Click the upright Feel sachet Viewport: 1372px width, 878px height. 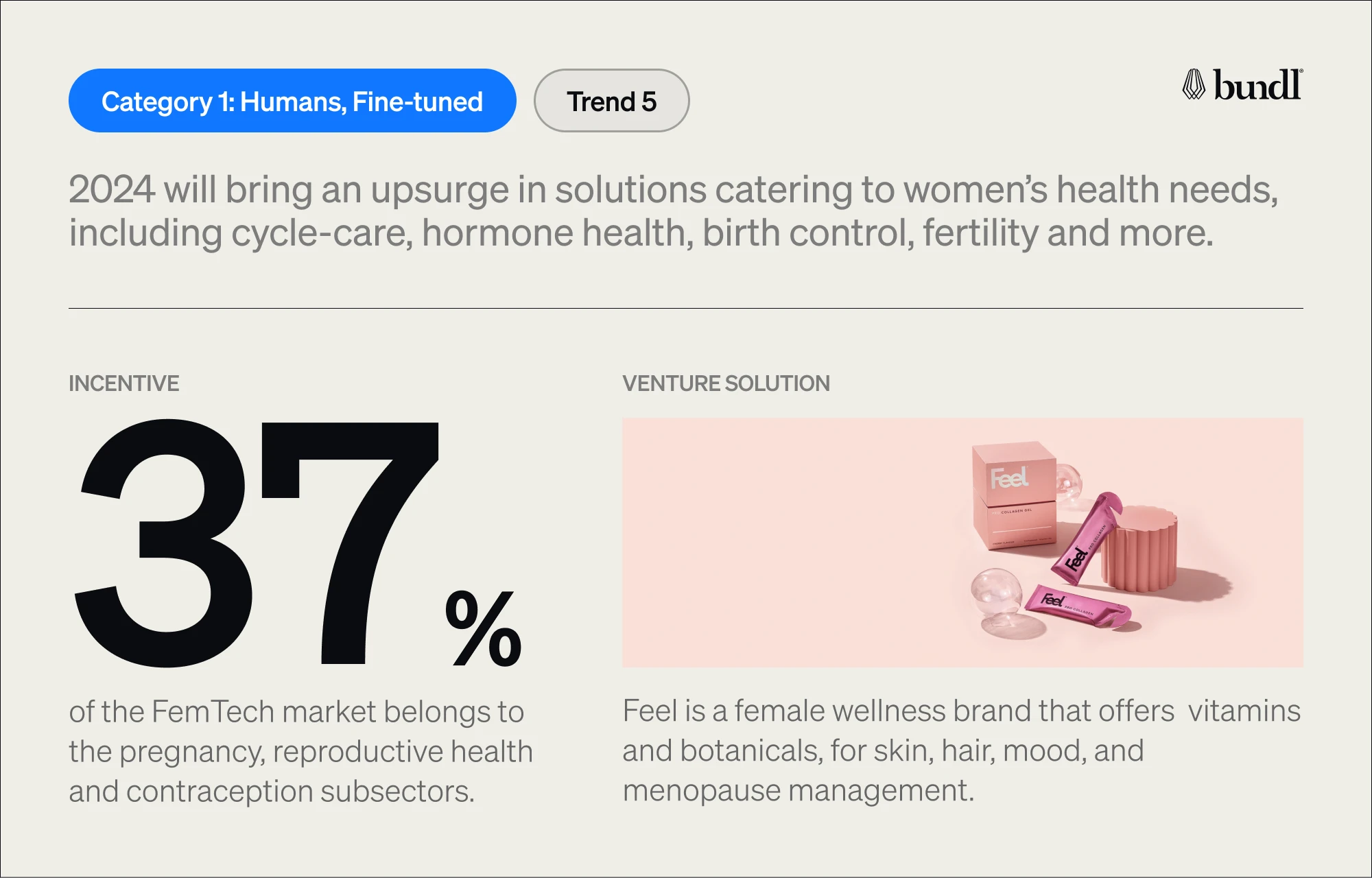pos(1087,538)
